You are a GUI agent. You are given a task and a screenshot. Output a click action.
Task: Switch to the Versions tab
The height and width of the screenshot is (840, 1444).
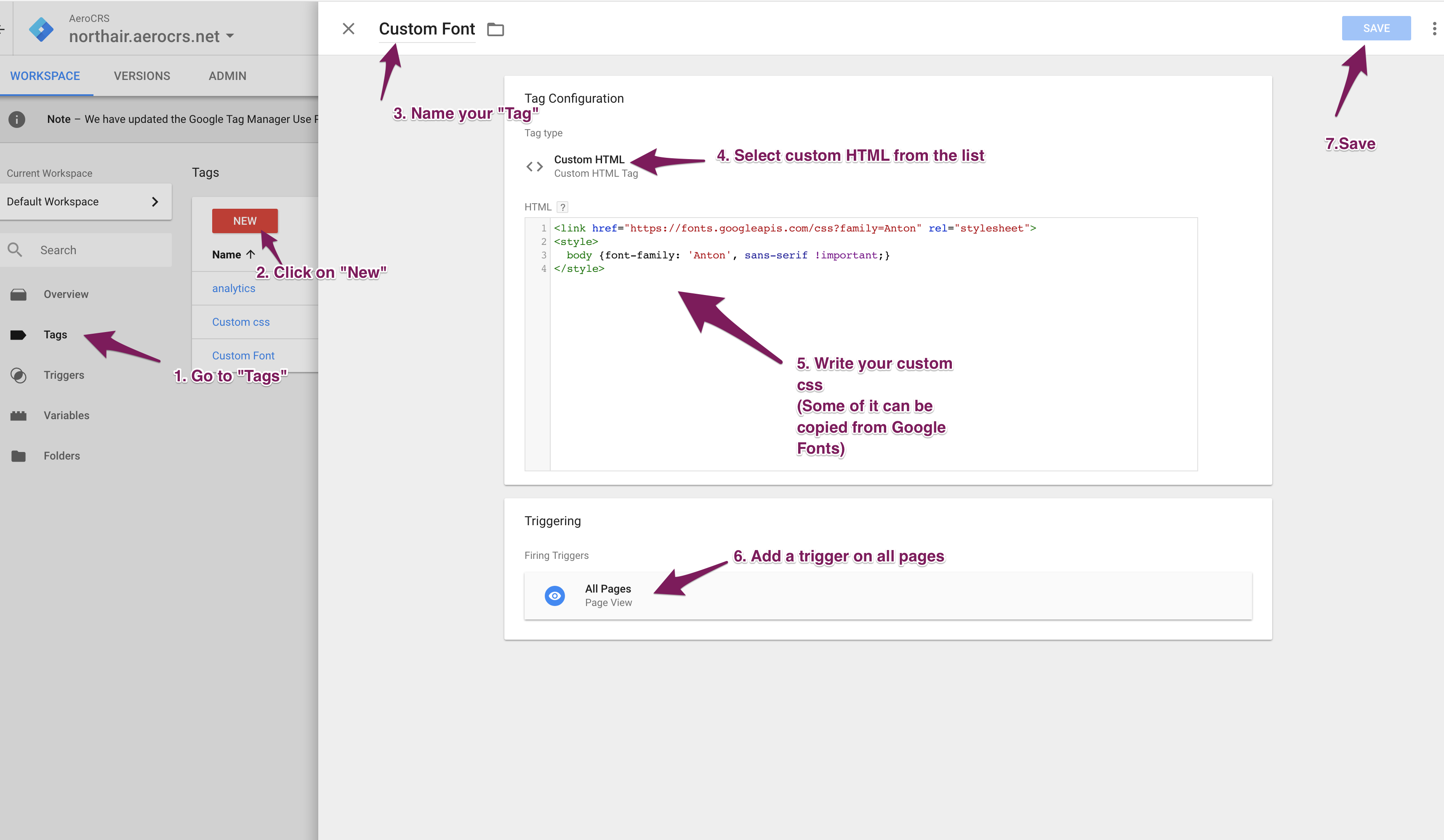pos(142,76)
